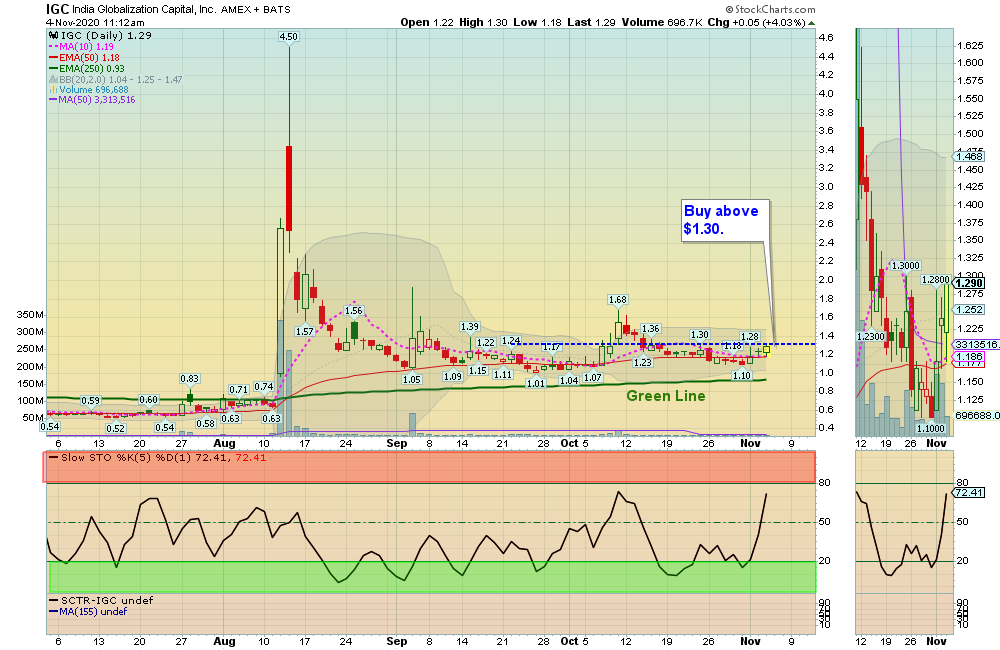Click the Green Line annotation text
This screenshot has width=1000, height=650.
(665, 396)
